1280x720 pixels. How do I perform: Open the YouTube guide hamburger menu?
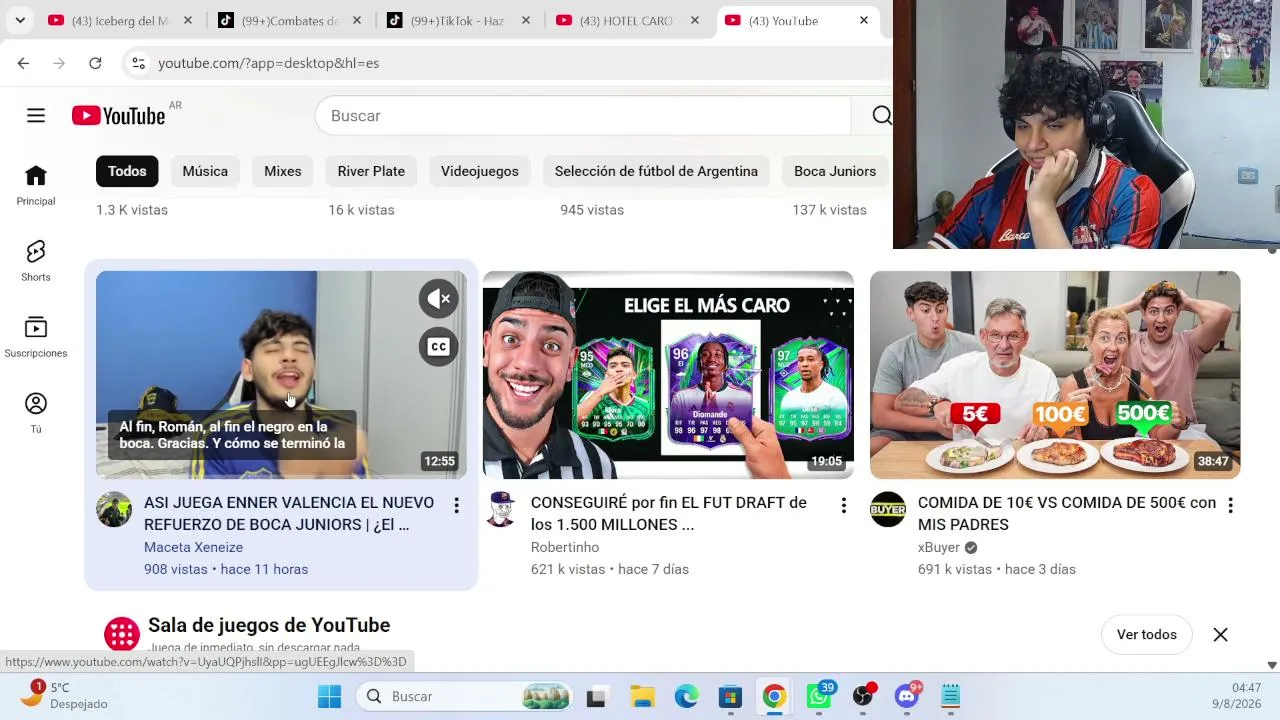point(36,116)
